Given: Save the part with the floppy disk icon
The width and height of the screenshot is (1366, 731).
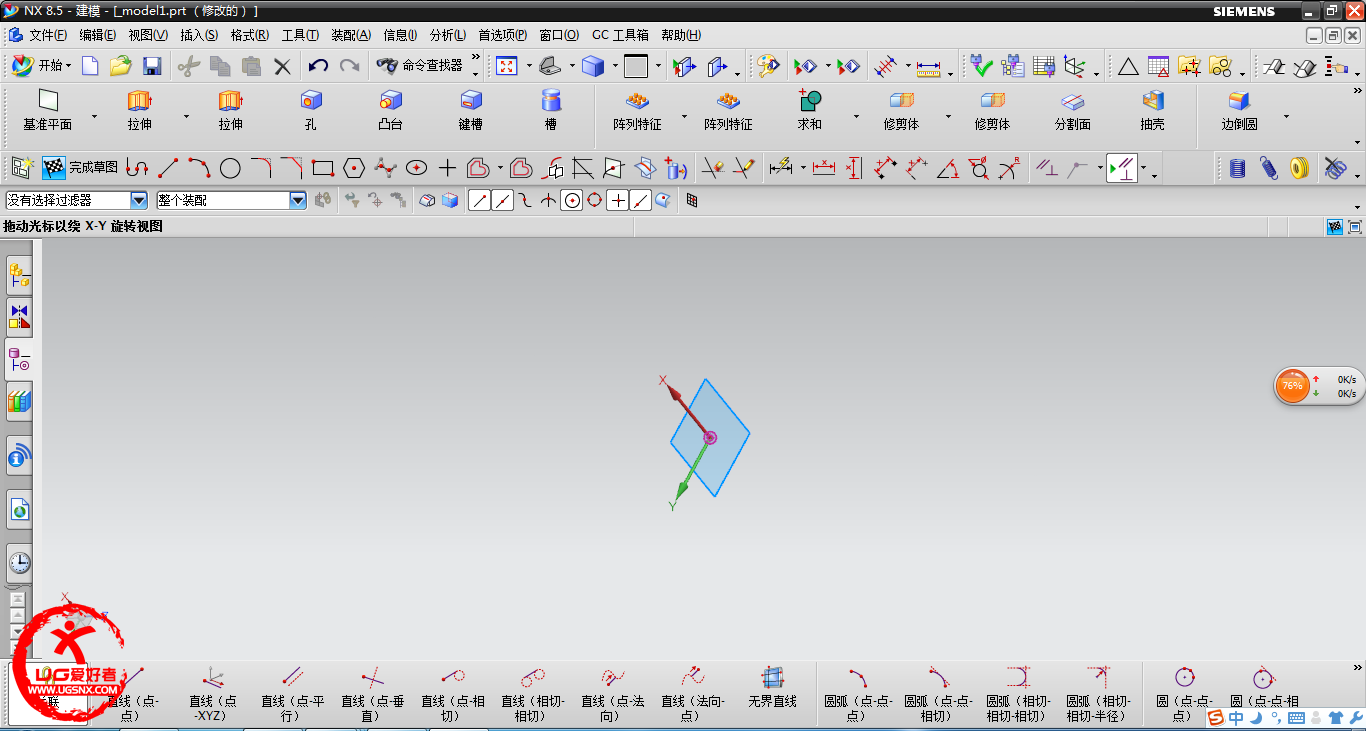Looking at the screenshot, I should [x=152, y=67].
